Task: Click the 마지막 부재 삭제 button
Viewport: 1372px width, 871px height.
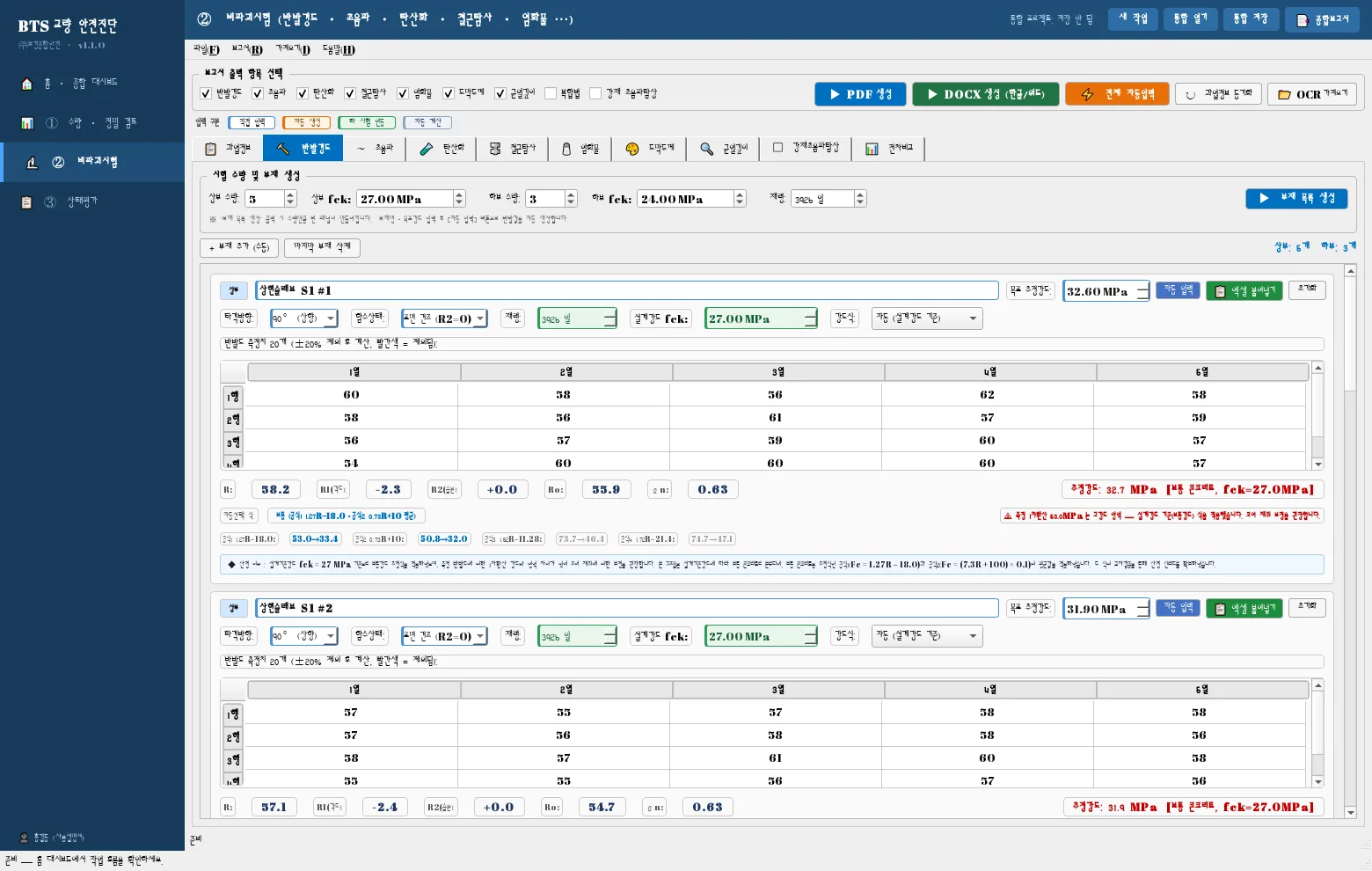Action: click(x=322, y=247)
